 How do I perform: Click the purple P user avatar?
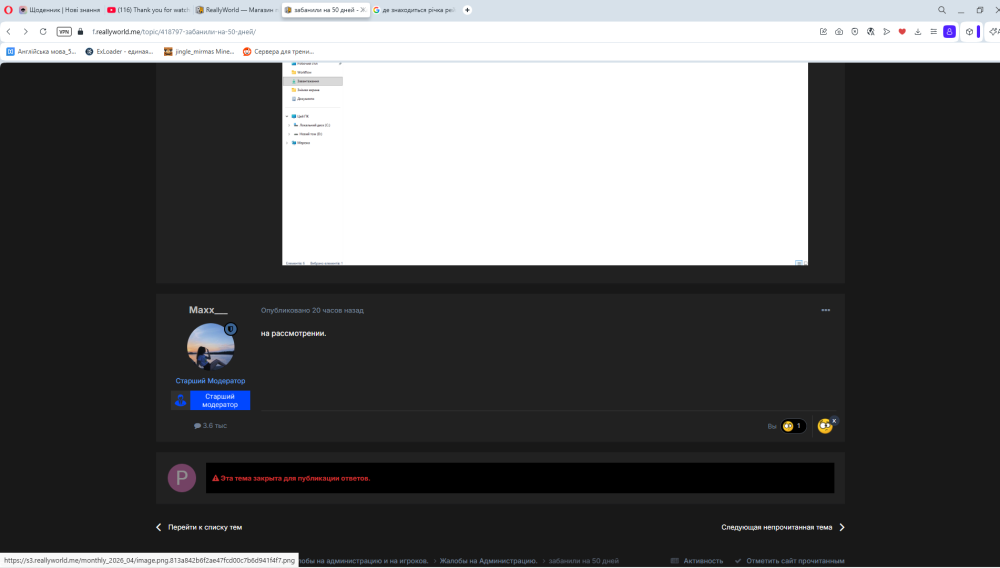[182, 478]
